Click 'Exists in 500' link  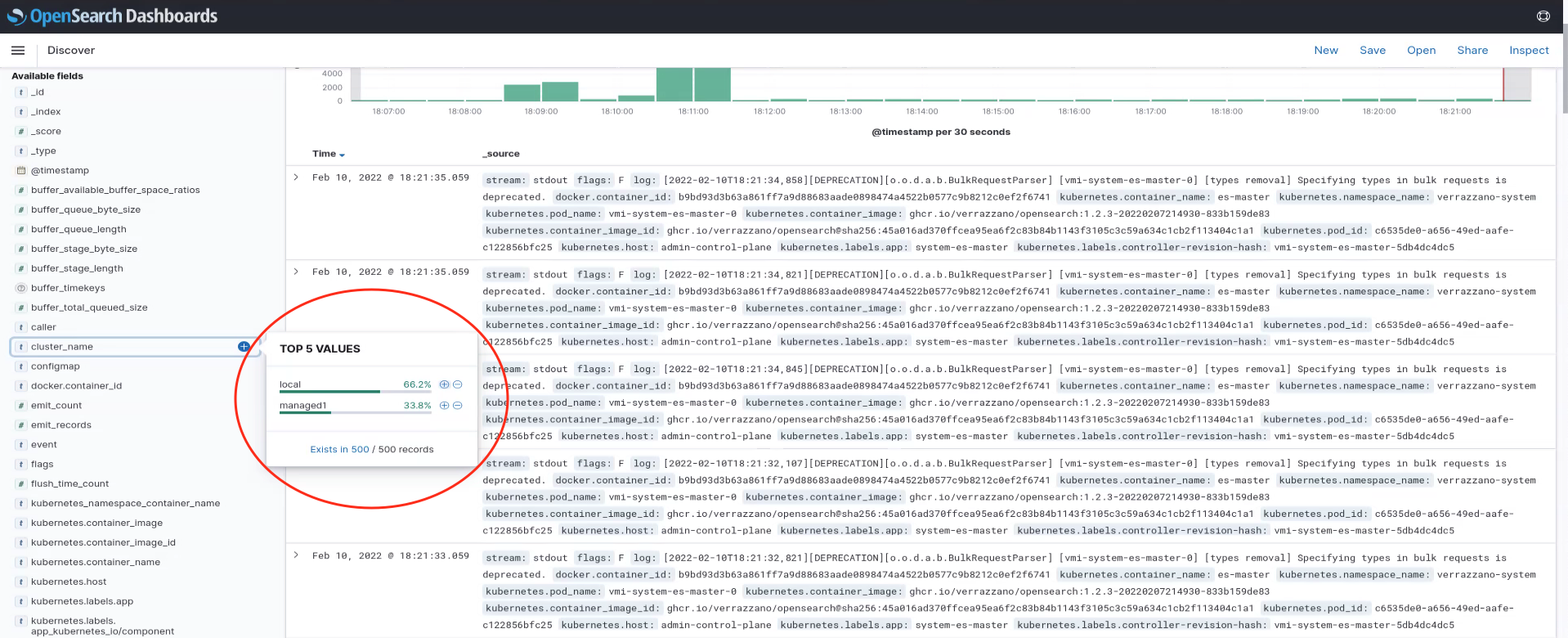(x=339, y=449)
